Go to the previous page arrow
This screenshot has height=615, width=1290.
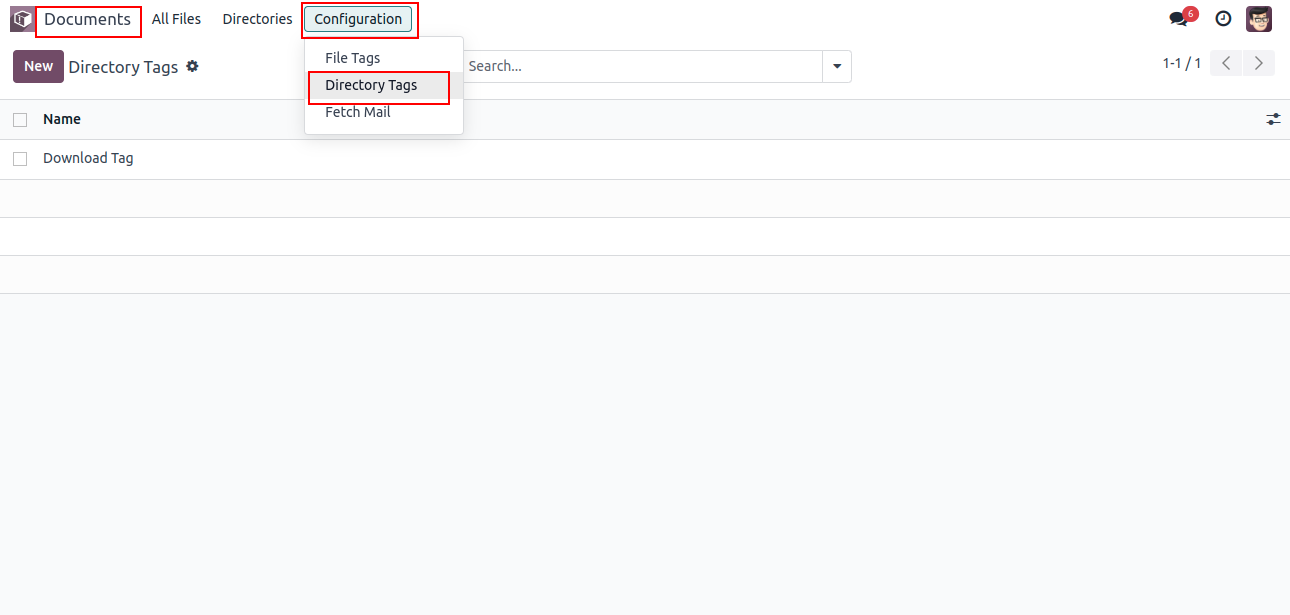pyautogui.click(x=1226, y=63)
